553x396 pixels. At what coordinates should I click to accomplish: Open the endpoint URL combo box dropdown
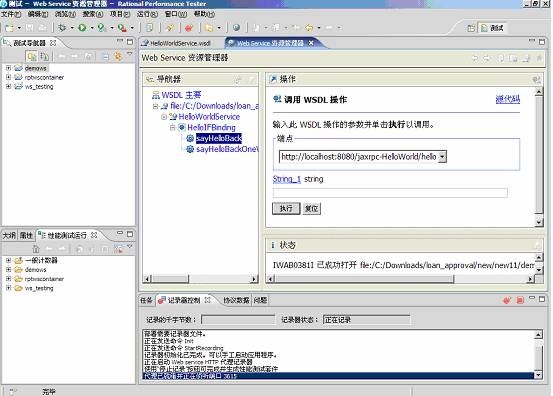(x=442, y=157)
